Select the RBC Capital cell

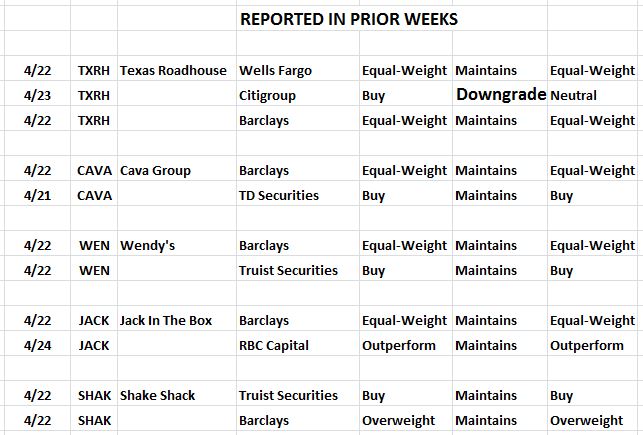(274, 346)
